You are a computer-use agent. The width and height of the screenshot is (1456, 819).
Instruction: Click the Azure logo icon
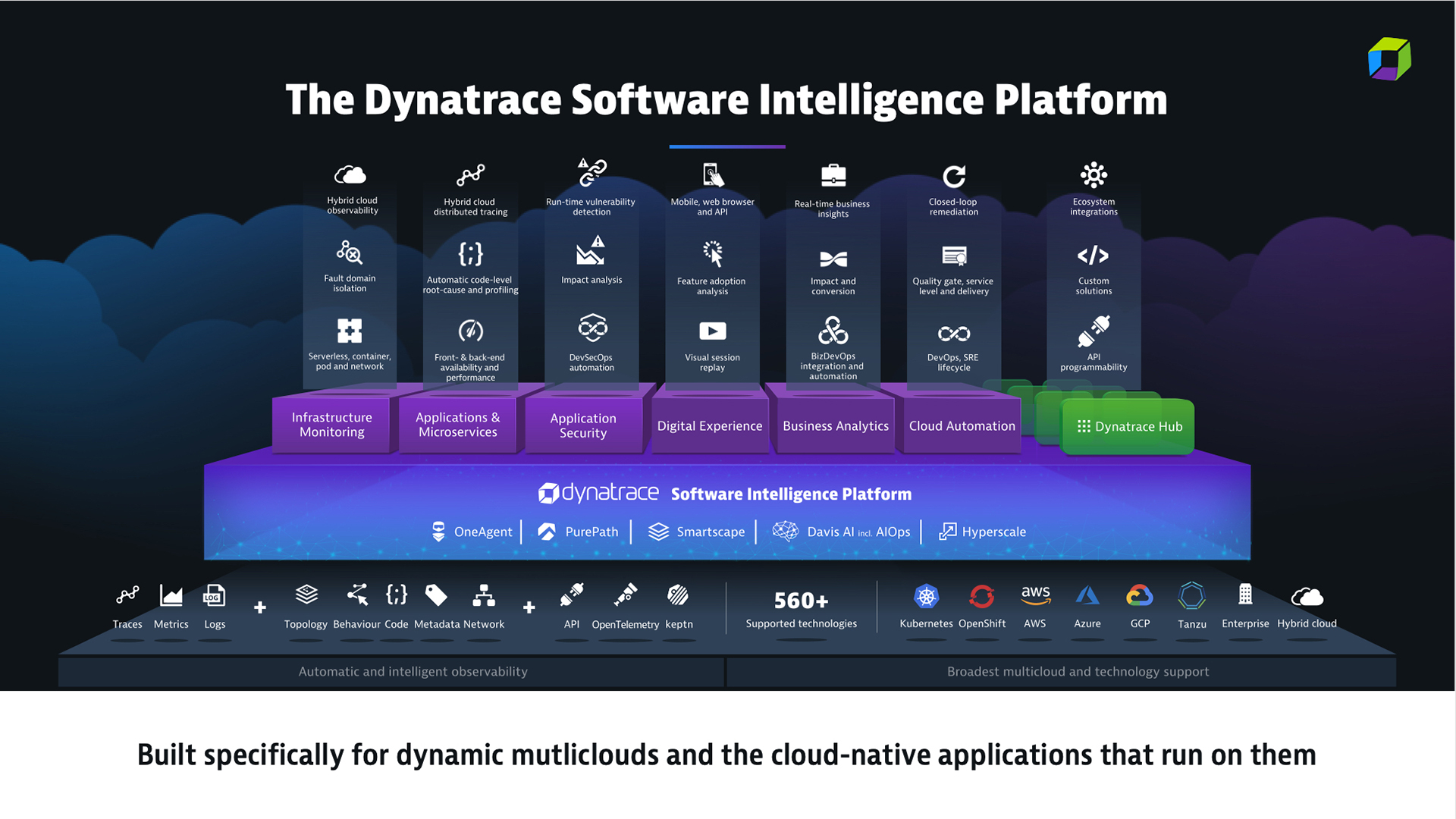click(x=1087, y=596)
